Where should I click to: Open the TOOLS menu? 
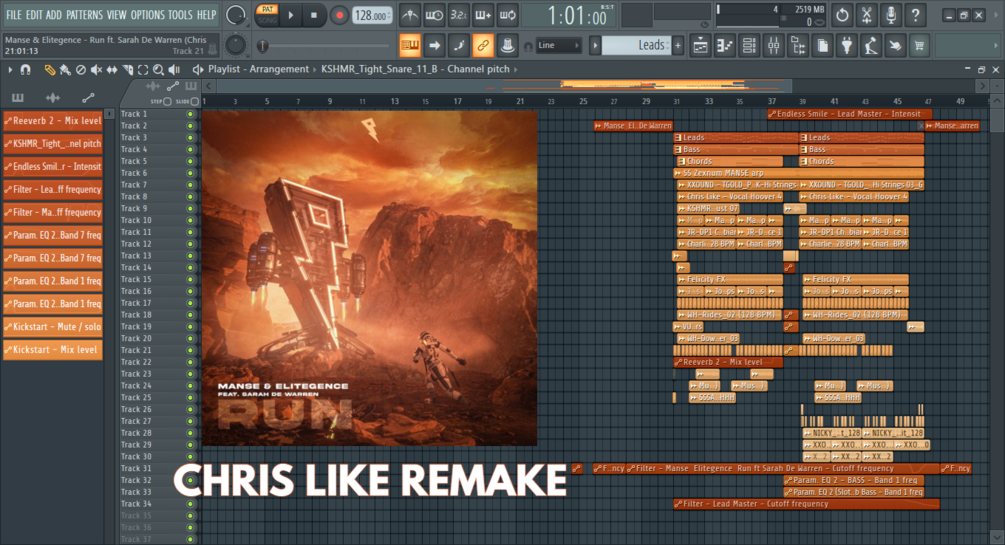(x=180, y=14)
